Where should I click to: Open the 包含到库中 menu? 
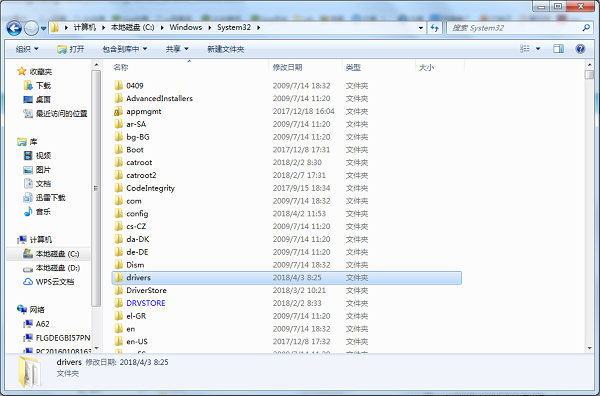[x=124, y=49]
